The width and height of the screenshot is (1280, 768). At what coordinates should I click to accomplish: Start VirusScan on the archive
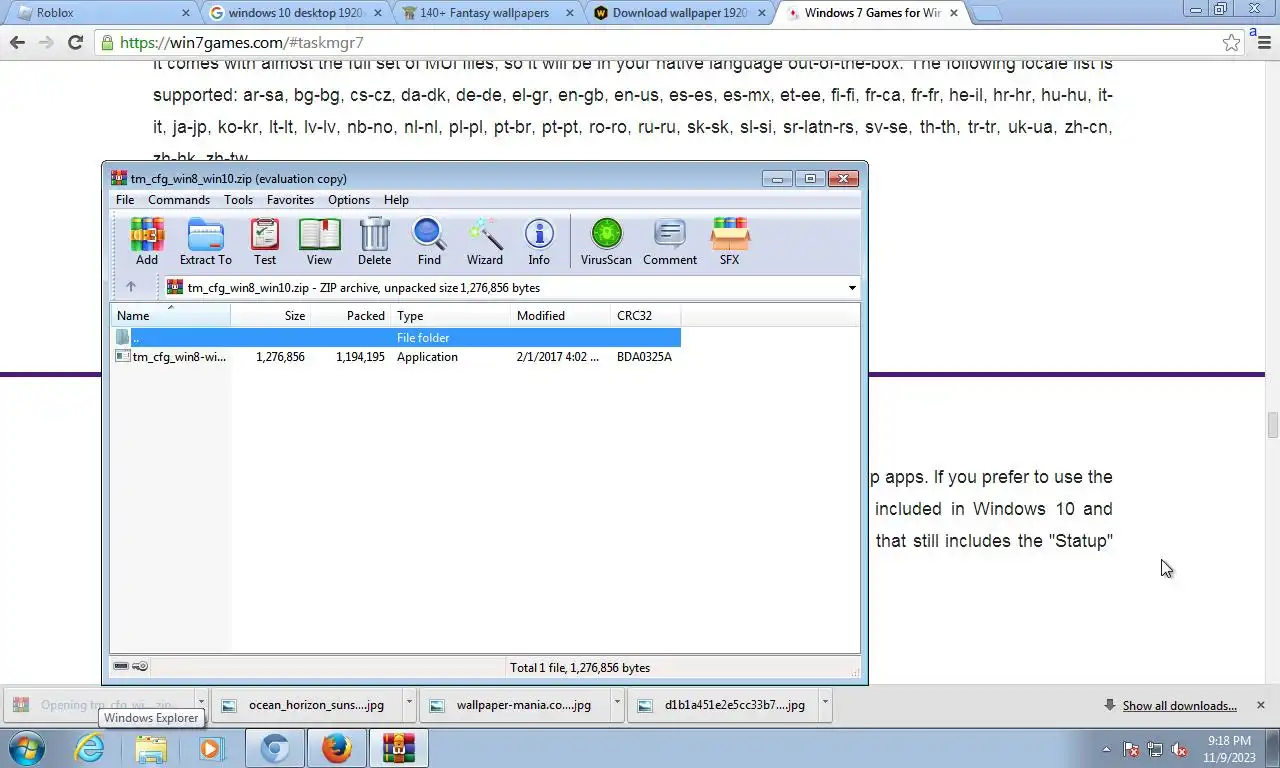(606, 242)
